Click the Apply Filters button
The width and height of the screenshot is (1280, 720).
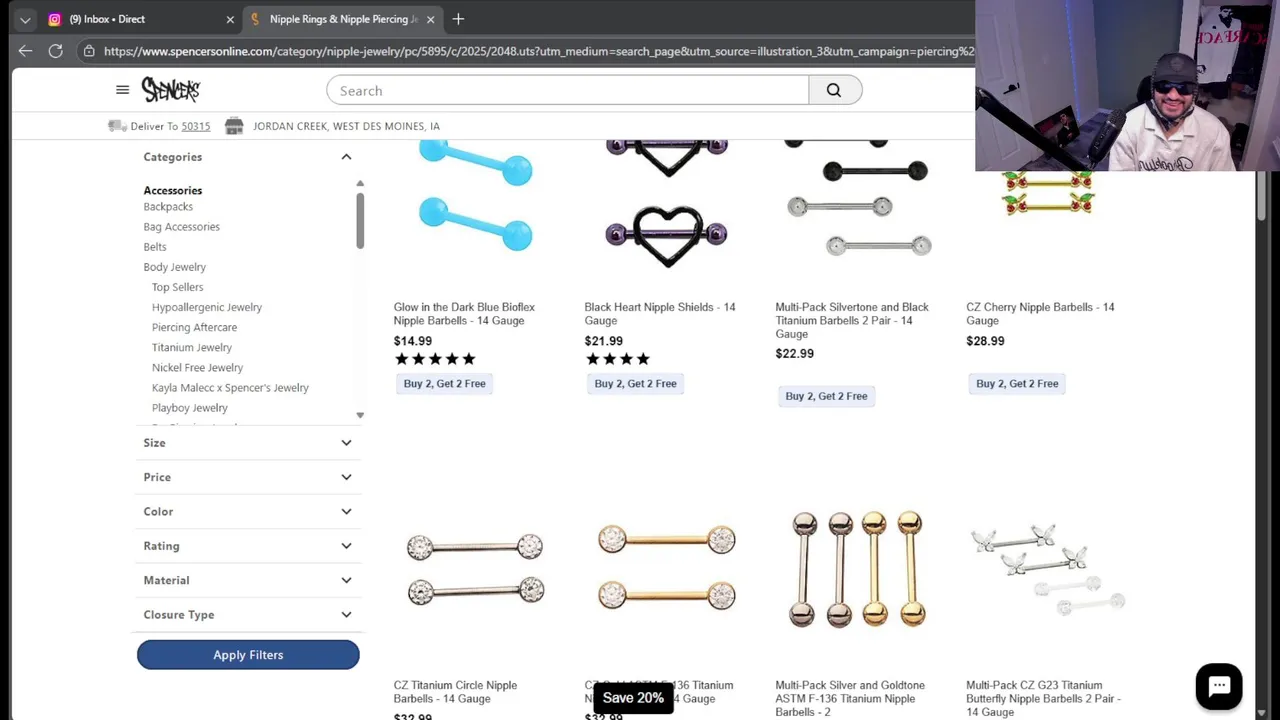click(248, 655)
